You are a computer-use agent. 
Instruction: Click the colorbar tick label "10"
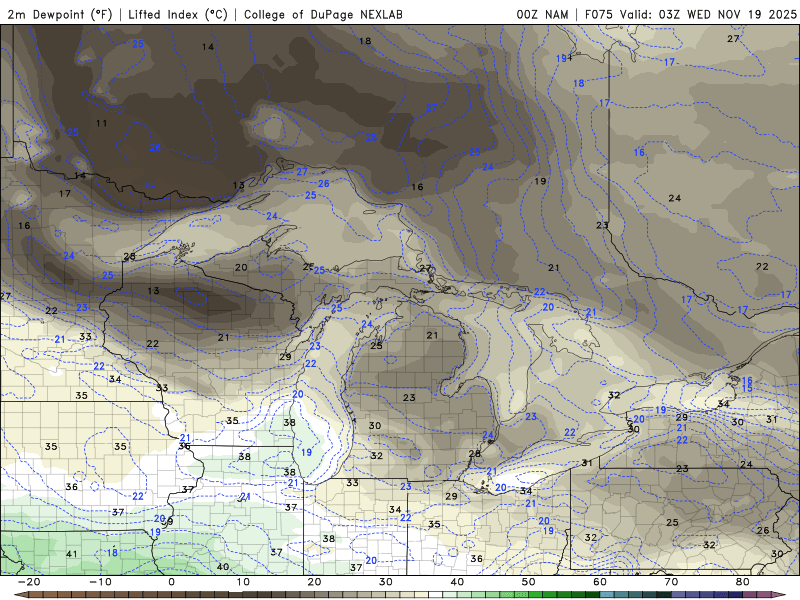pos(243,582)
